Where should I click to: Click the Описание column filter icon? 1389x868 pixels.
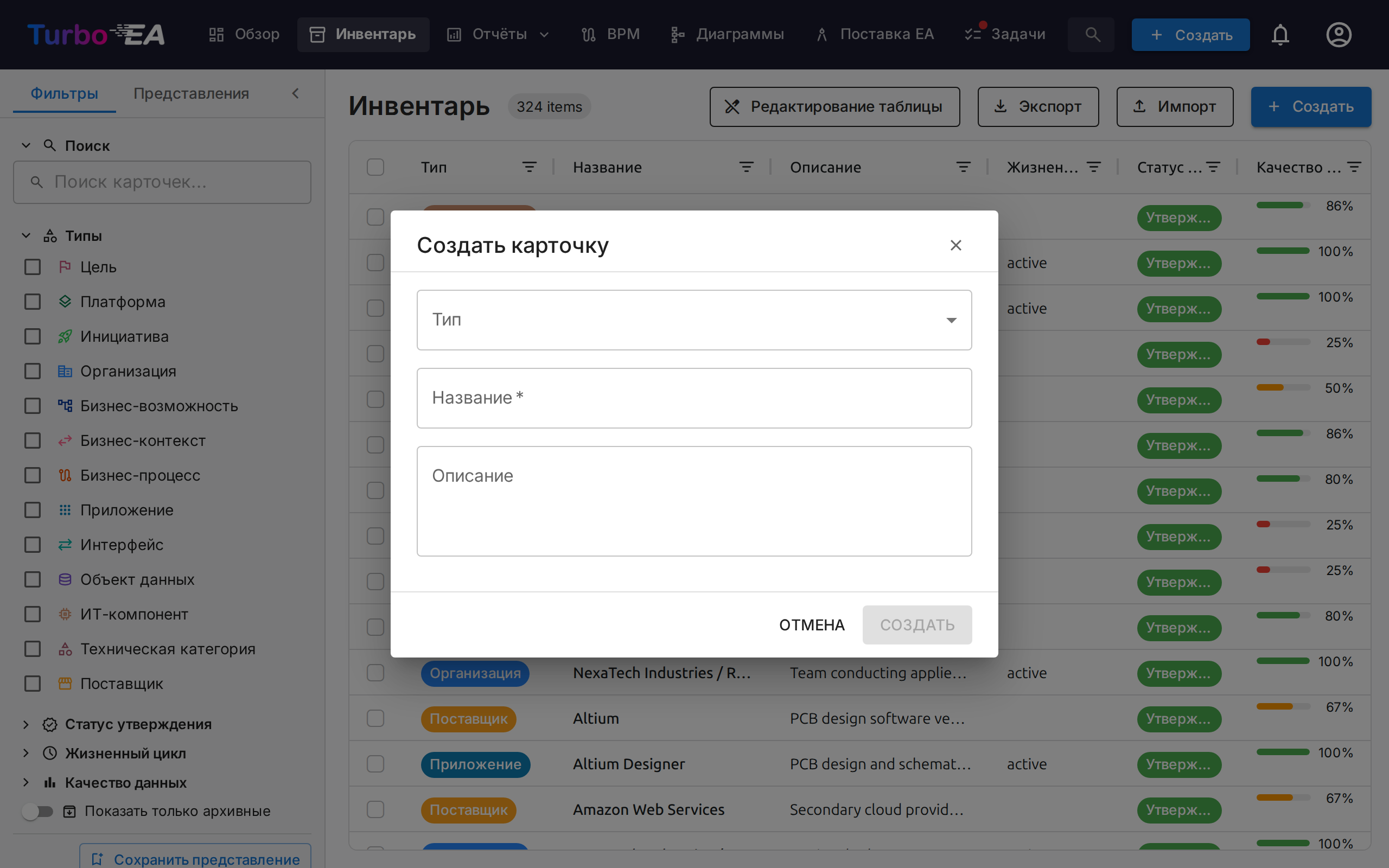(x=963, y=167)
